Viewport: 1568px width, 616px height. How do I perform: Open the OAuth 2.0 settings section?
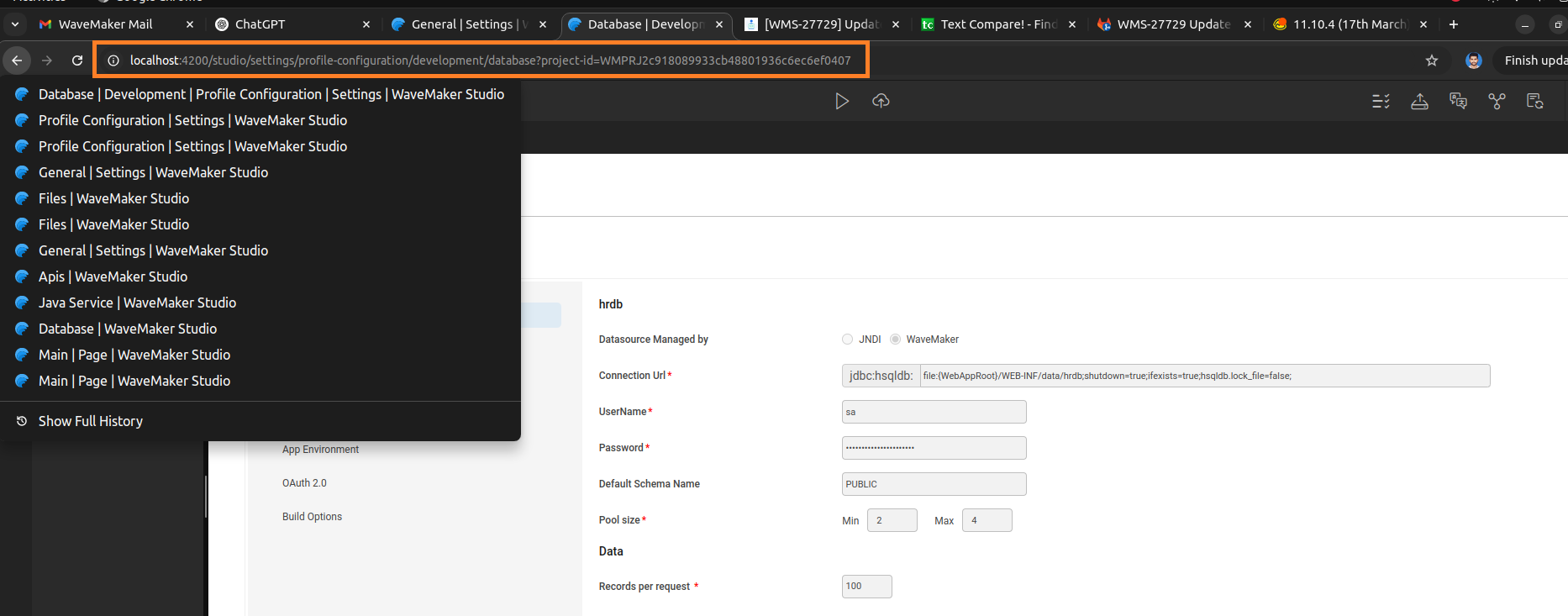coord(304,483)
